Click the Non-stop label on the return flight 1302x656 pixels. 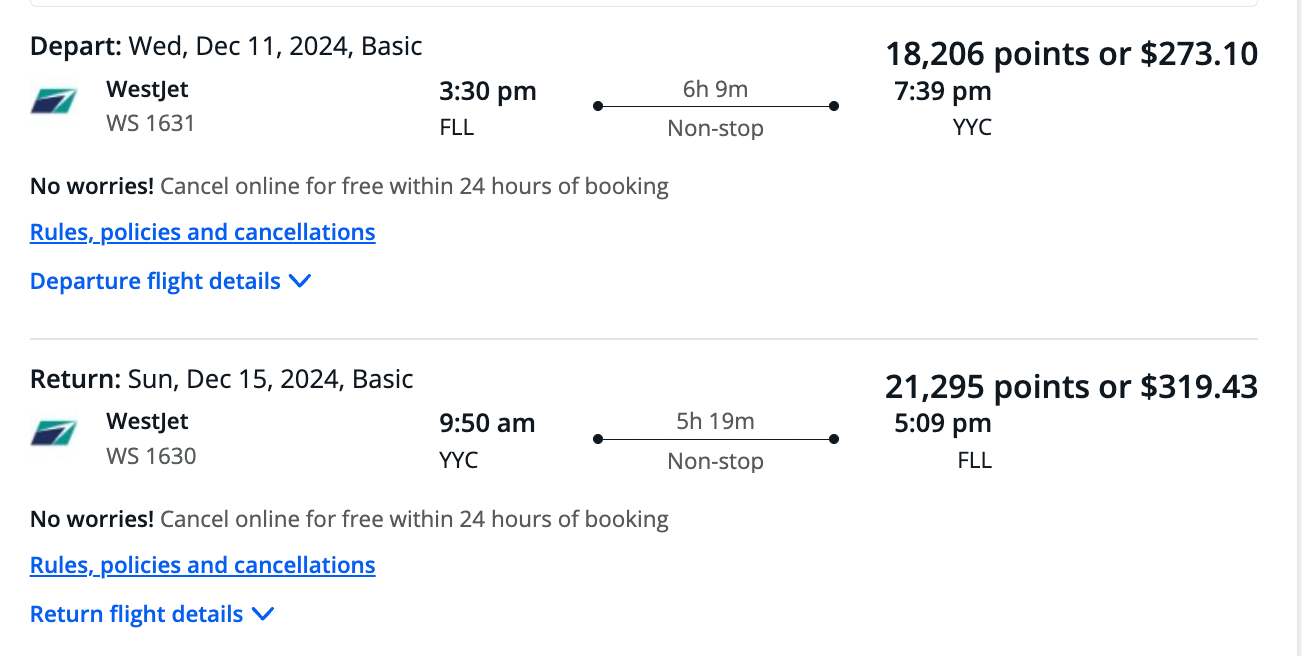click(x=715, y=461)
